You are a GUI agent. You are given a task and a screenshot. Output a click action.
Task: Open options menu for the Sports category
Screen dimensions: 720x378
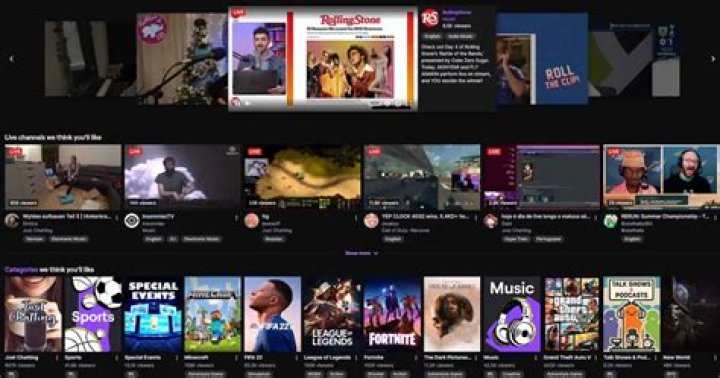click(118, 358)
